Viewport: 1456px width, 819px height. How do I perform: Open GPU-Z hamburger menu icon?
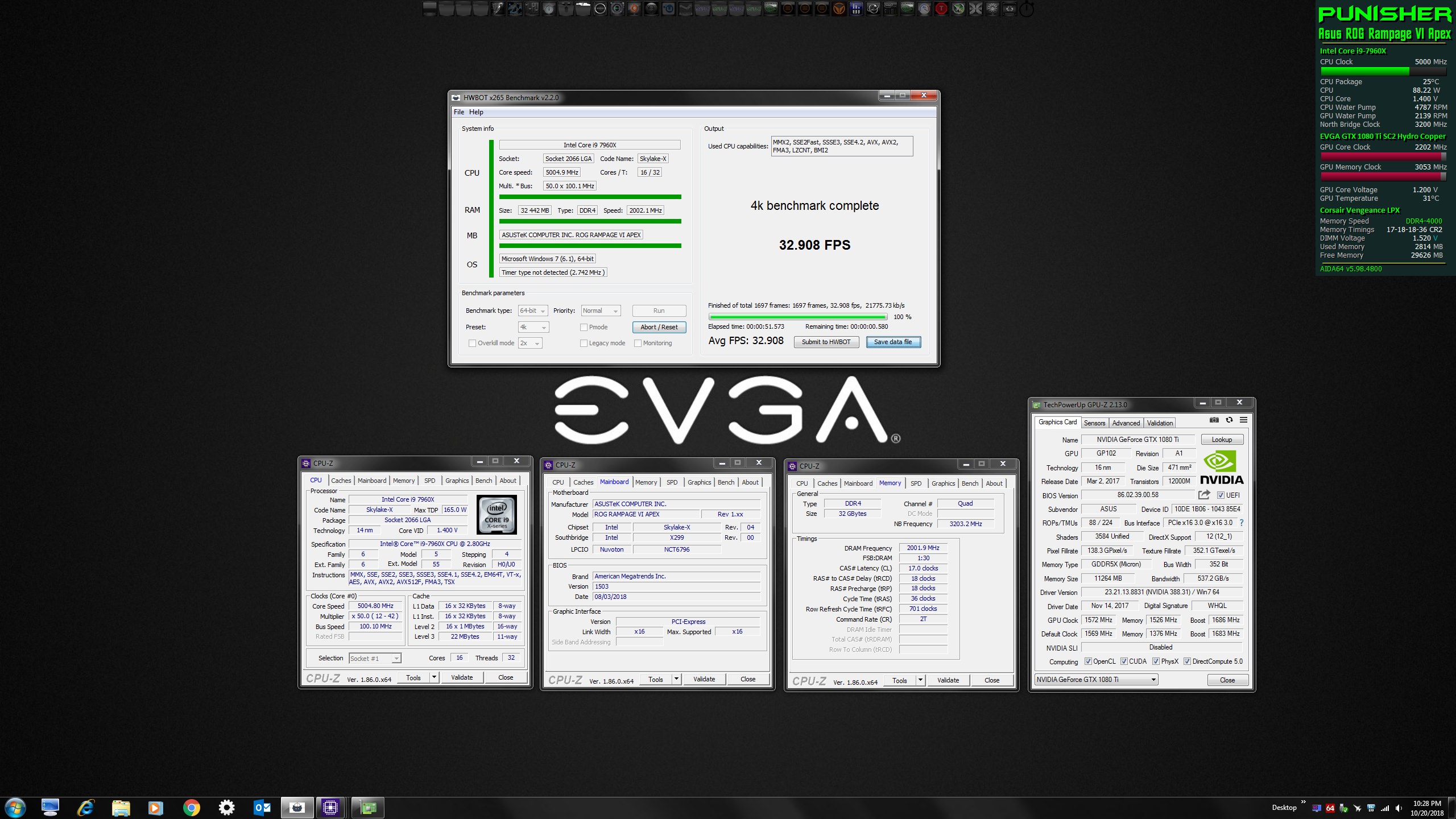1244,420
